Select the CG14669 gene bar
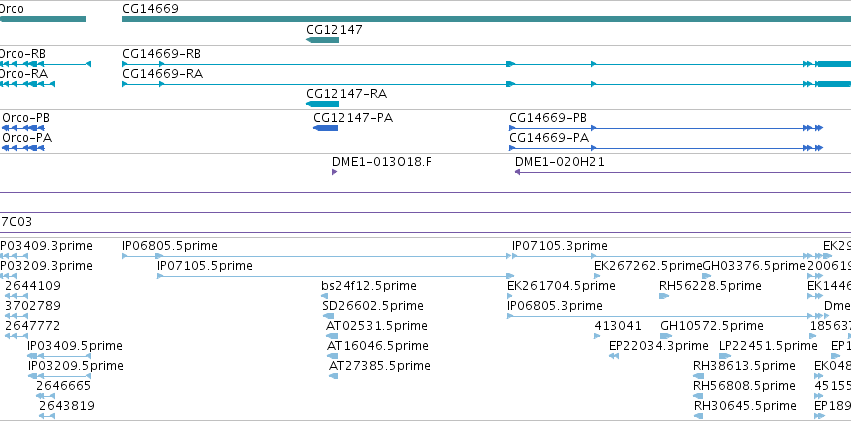Image resolution: width=851 pixels, height=421 pixels. coord(486,20)
